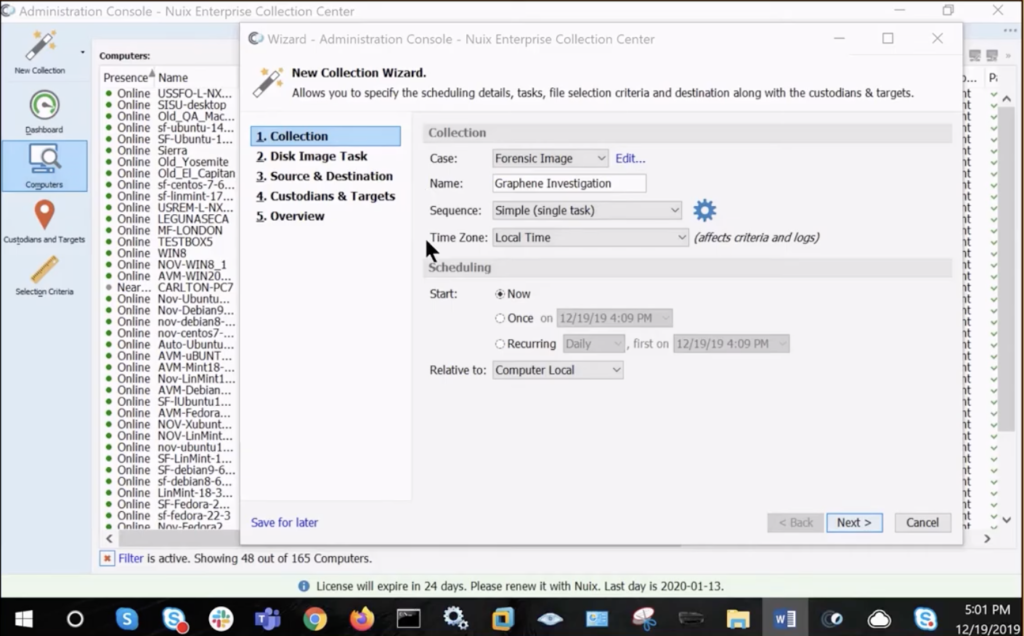Go to step 4 Custodians & Targets
This screenshot has height=636, width=1024.
pos(325,196)
